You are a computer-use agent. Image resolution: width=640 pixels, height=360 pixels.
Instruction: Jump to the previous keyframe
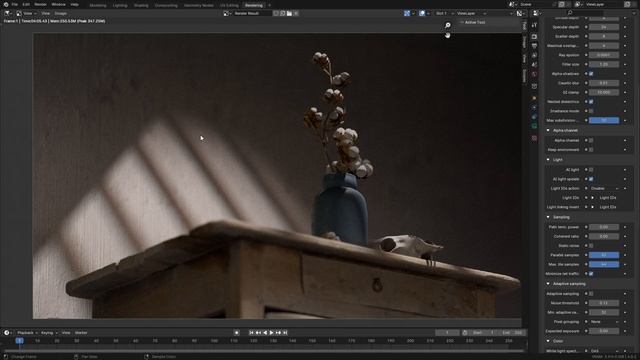258,333
